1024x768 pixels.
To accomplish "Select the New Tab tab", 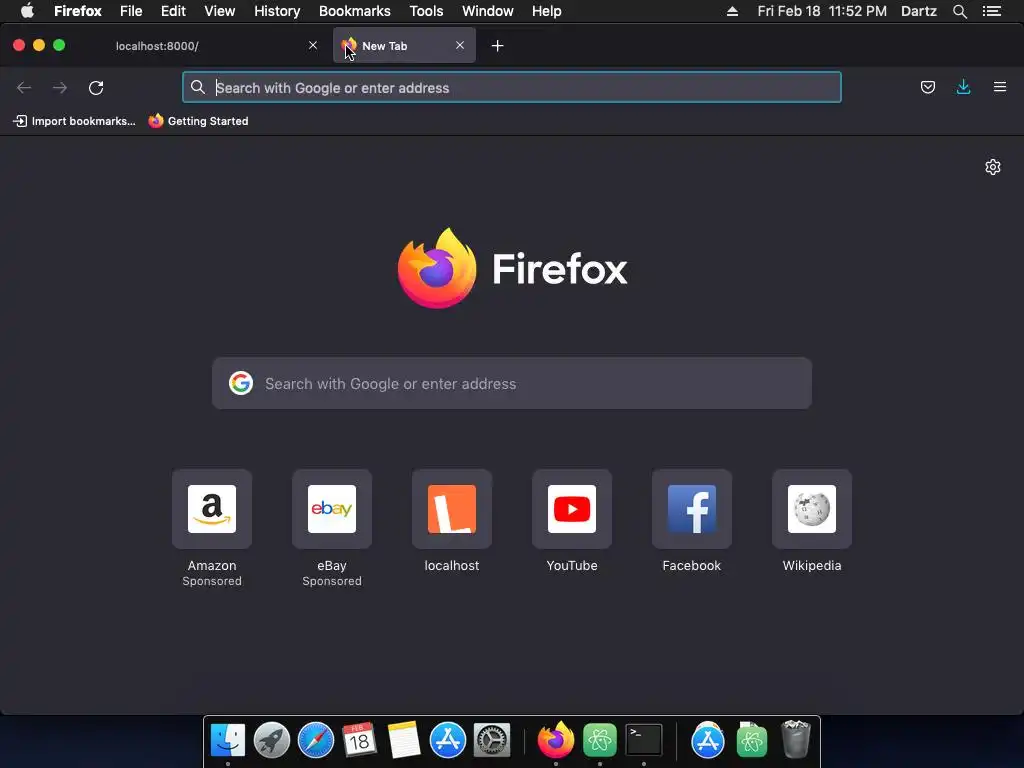I will click(x=404, y=46).
